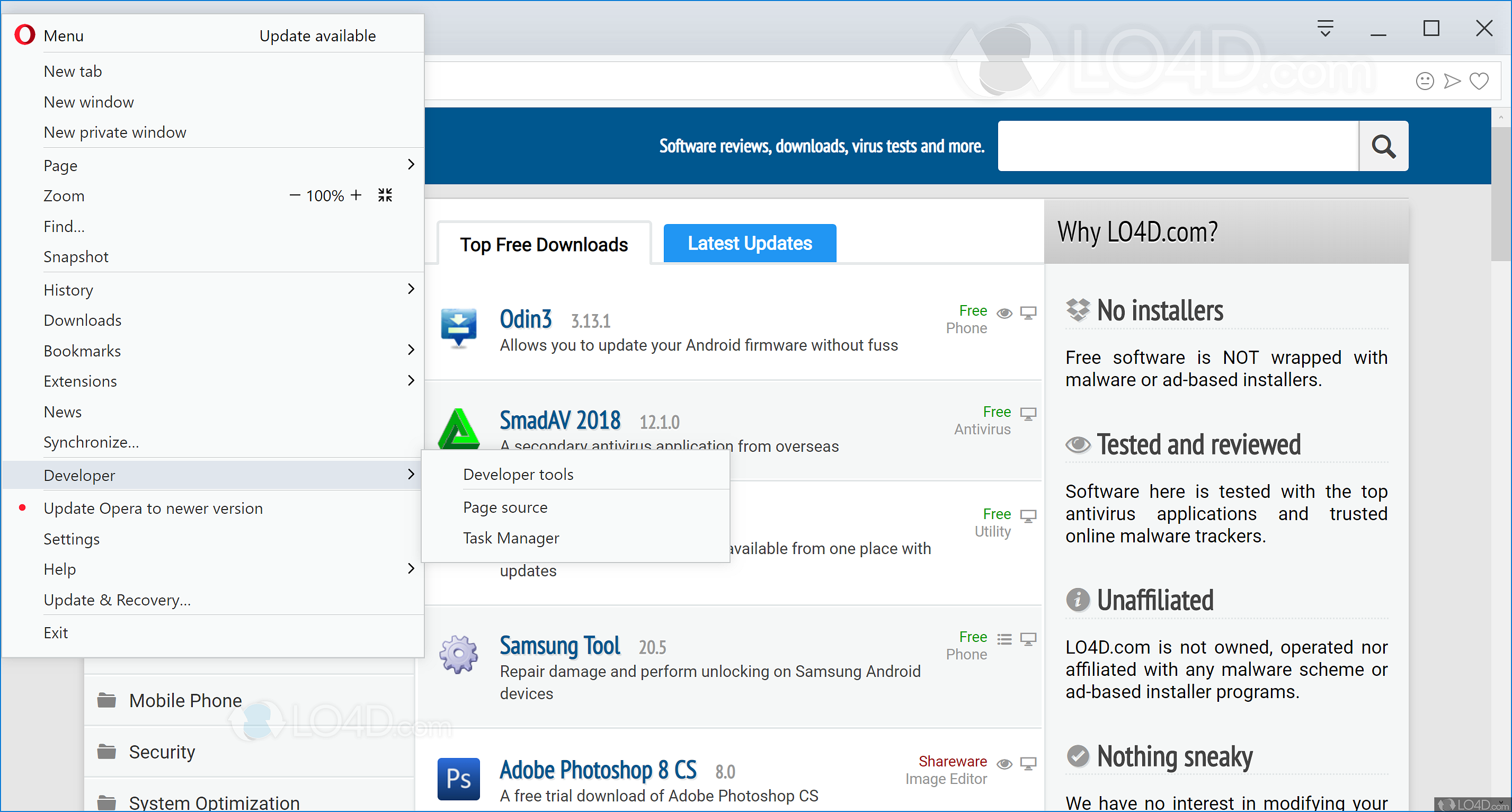Click the send arrow icon in address bar
Image resolution: width=1512 pixels, height=812 pixels.
coord(1452,81)
